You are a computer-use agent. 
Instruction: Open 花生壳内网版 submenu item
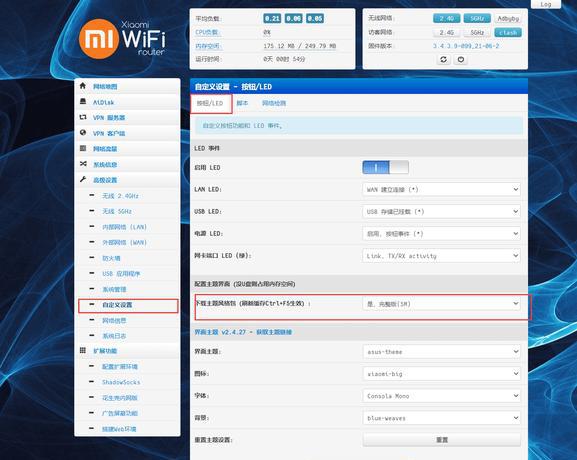[x=120, y=398]
